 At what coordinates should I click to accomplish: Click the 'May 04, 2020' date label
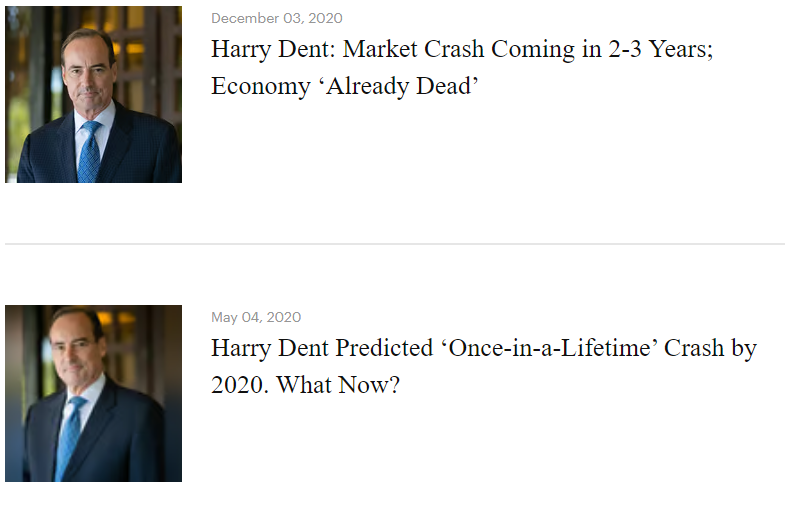point(256,317)
